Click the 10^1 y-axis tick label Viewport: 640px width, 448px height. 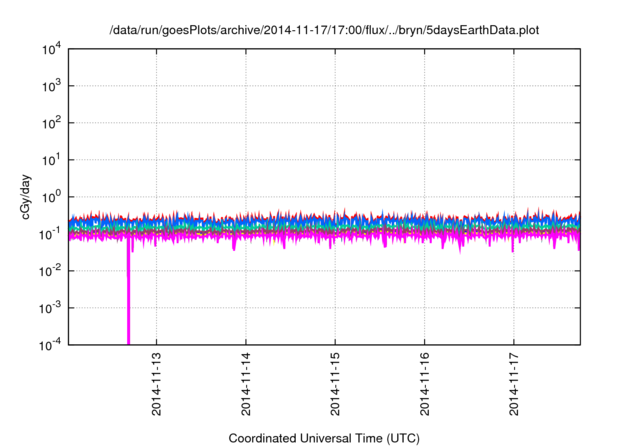tap(51, 160)
